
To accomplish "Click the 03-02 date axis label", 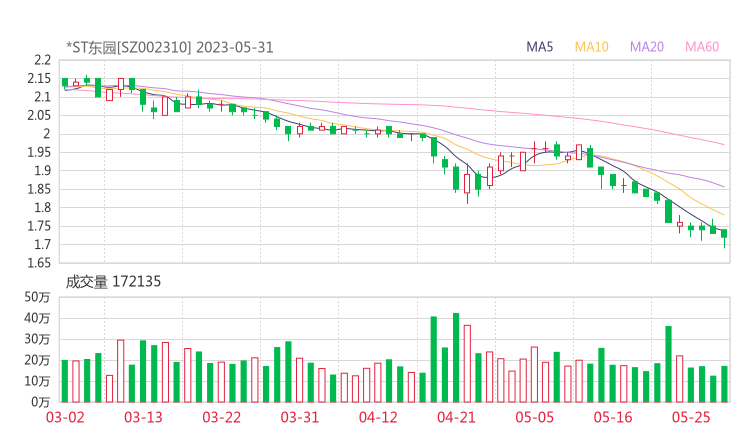I will click(x=65, y=417).
